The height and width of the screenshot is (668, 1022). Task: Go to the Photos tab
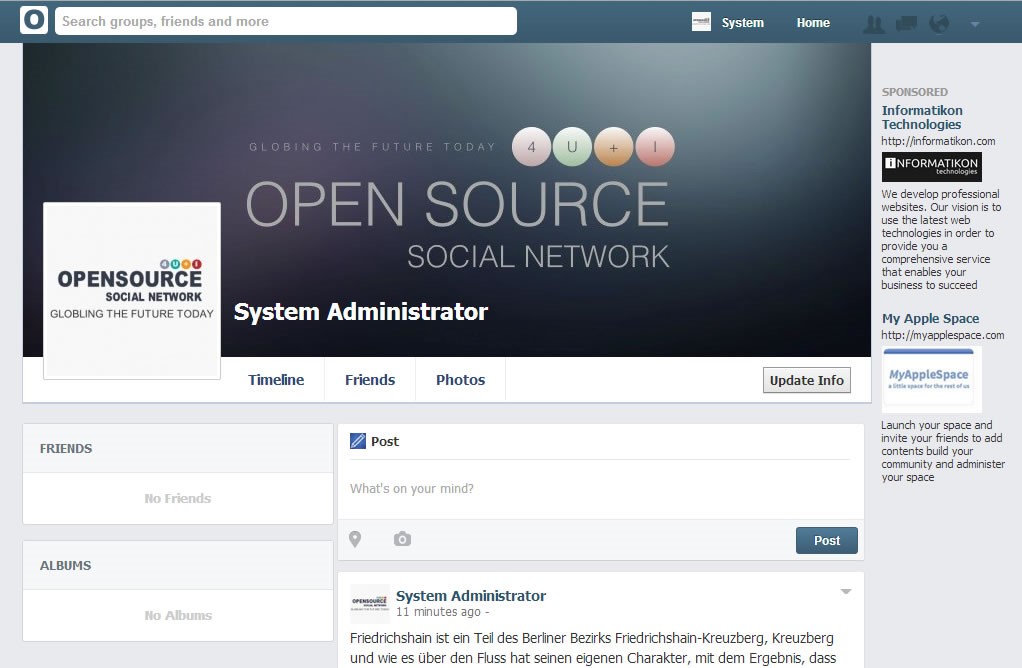pos(460,380)
